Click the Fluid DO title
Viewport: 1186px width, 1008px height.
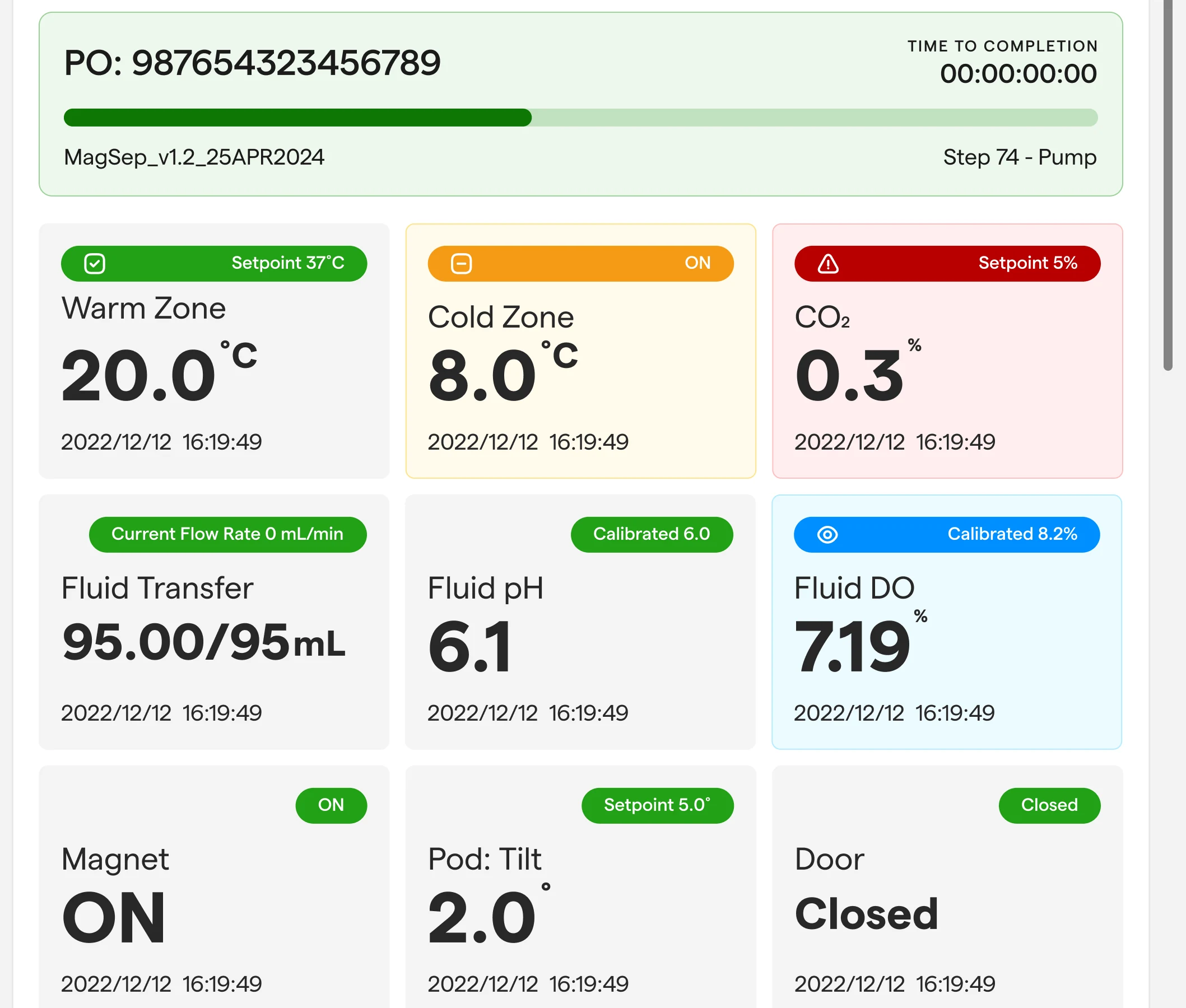pyautogui.click(x=854, y=588)
